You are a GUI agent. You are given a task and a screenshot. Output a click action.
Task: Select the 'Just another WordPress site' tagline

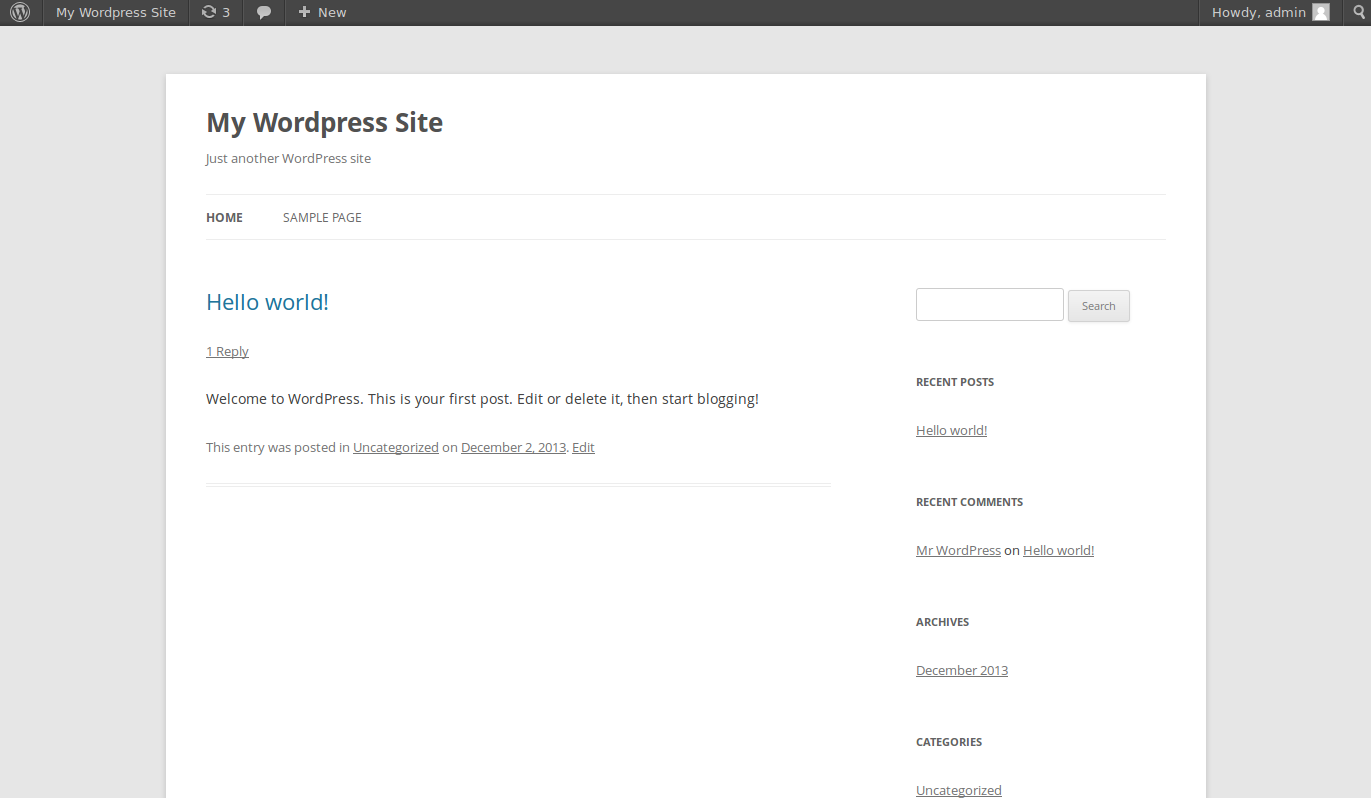click(x=288, y=158)
